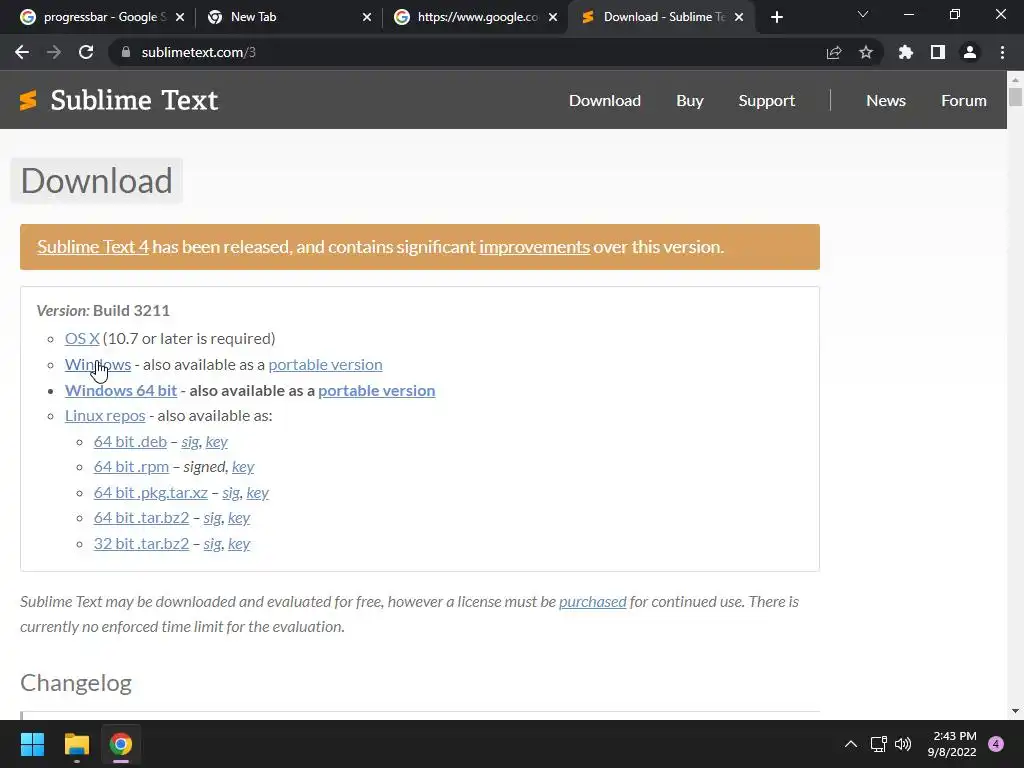Screen dimensions: 1024x768
Task: Open key link for 64 bit .tar.bz2
Action: 239,518
